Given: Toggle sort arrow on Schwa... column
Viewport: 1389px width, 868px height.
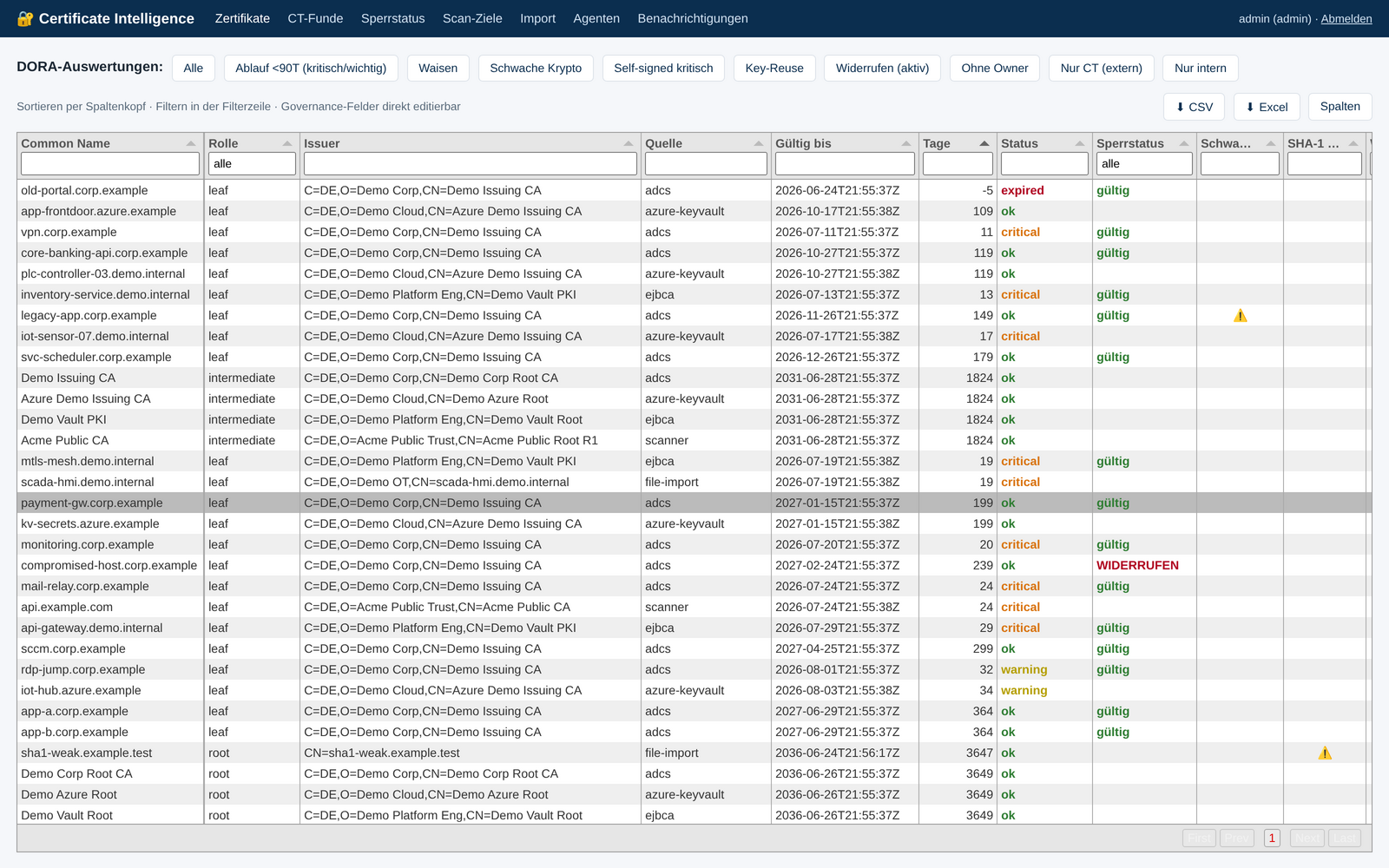Looking at the screenshot, I should click(x=1271, y=143).
